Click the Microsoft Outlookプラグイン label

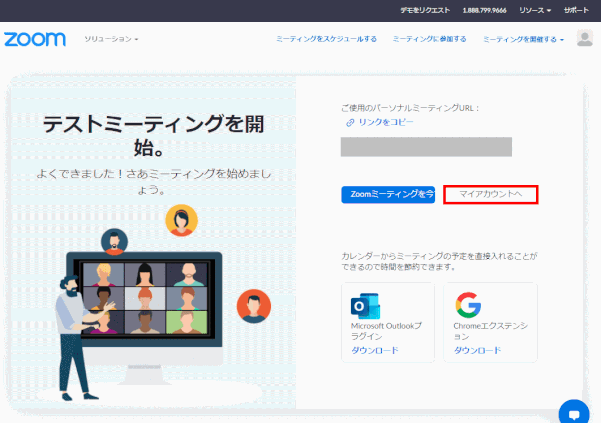[386, 331]
